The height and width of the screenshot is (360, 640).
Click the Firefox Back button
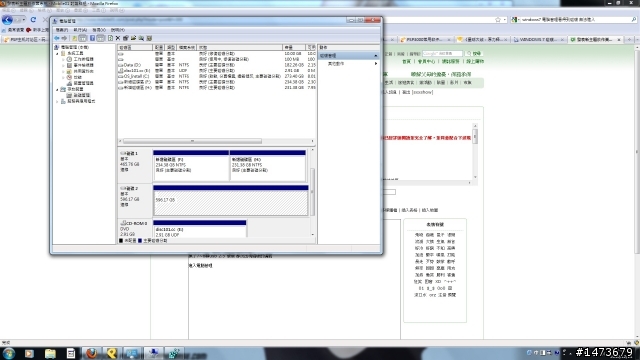(7, 20)
